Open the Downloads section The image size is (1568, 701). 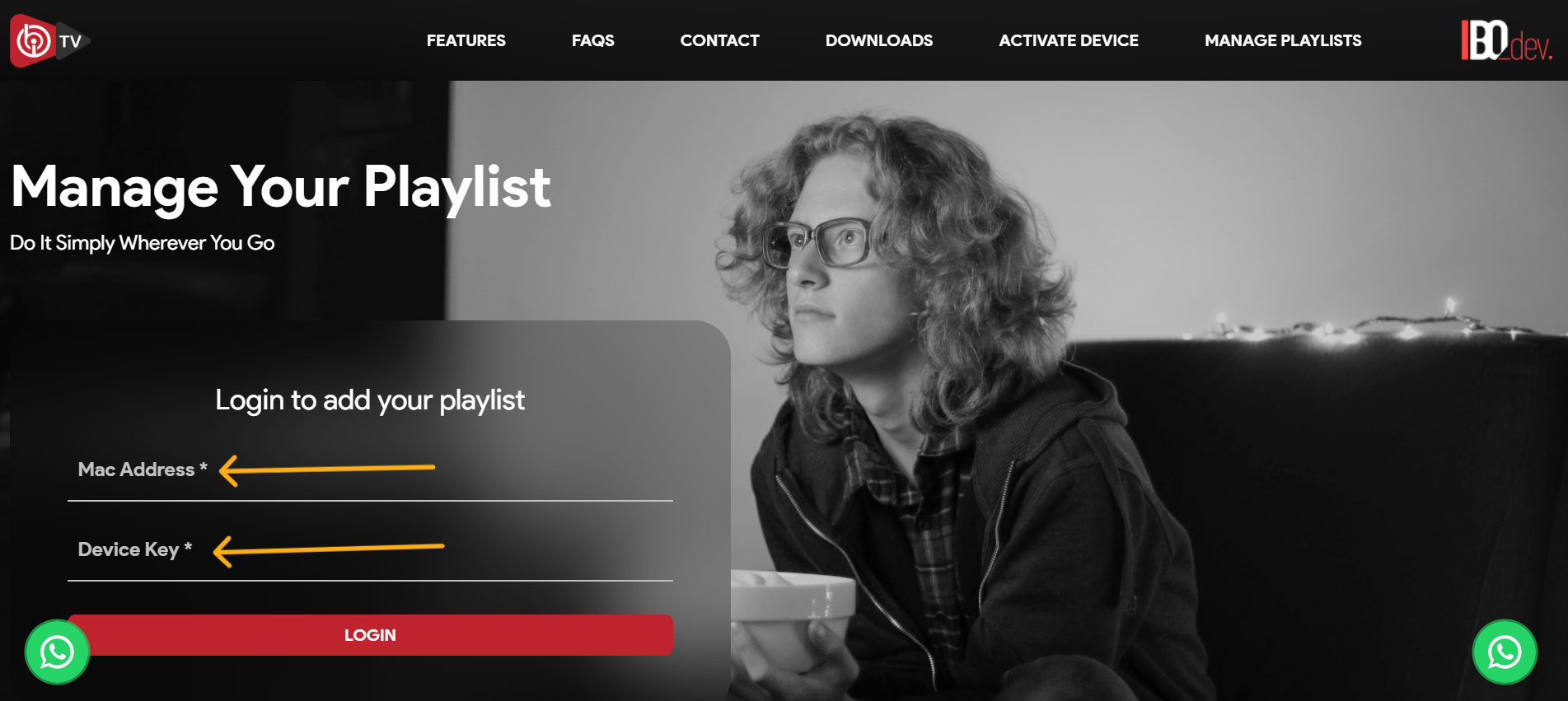tap(878, 40)
